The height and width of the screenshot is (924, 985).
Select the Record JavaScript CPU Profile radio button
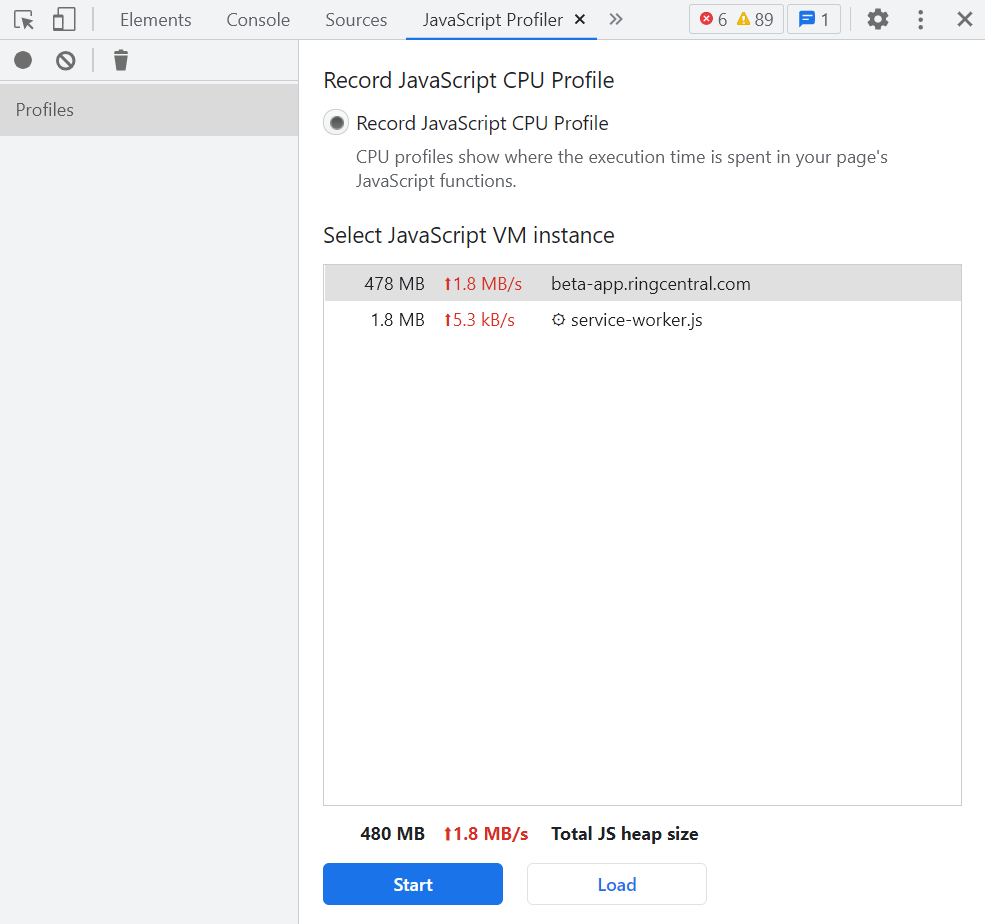[336, 122]
